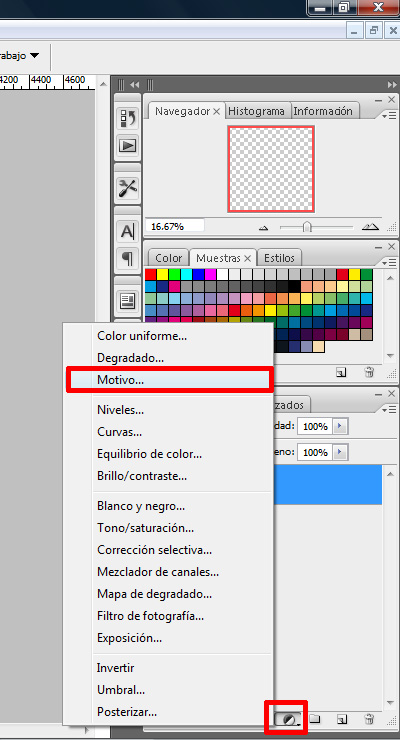Create a new group with the folder icon
The height and width of the screenshot is (740, 400).
pyautogui.click(x=314, y=719)
